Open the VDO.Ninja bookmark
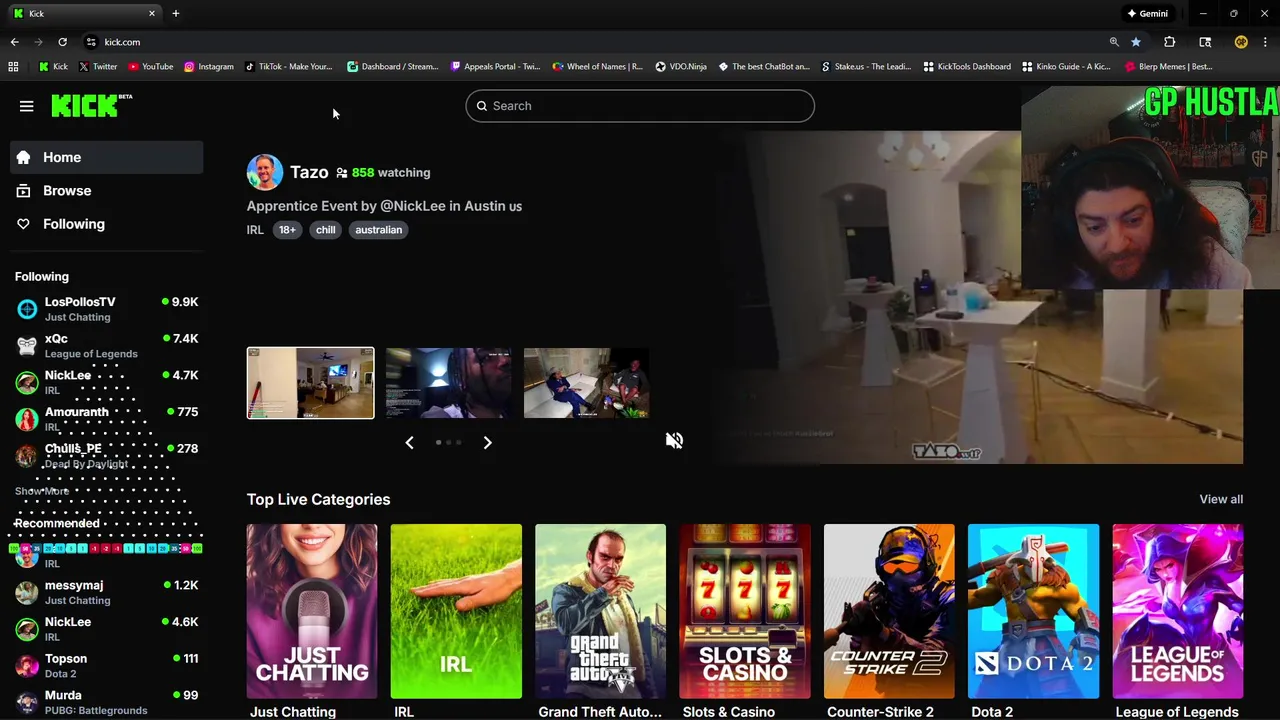Screen dimensions: 1280x720 pos(681,67)
